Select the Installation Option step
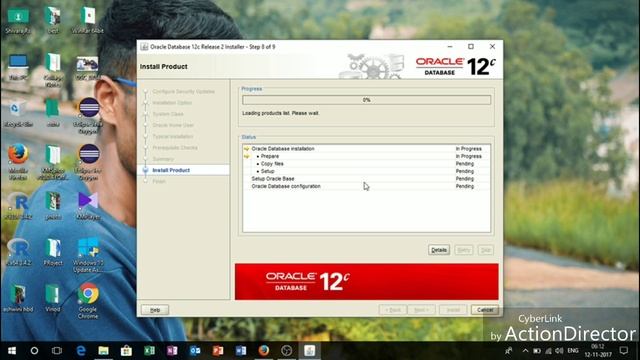The height and width of the screenshot is (360, 640). pos(172,103)
